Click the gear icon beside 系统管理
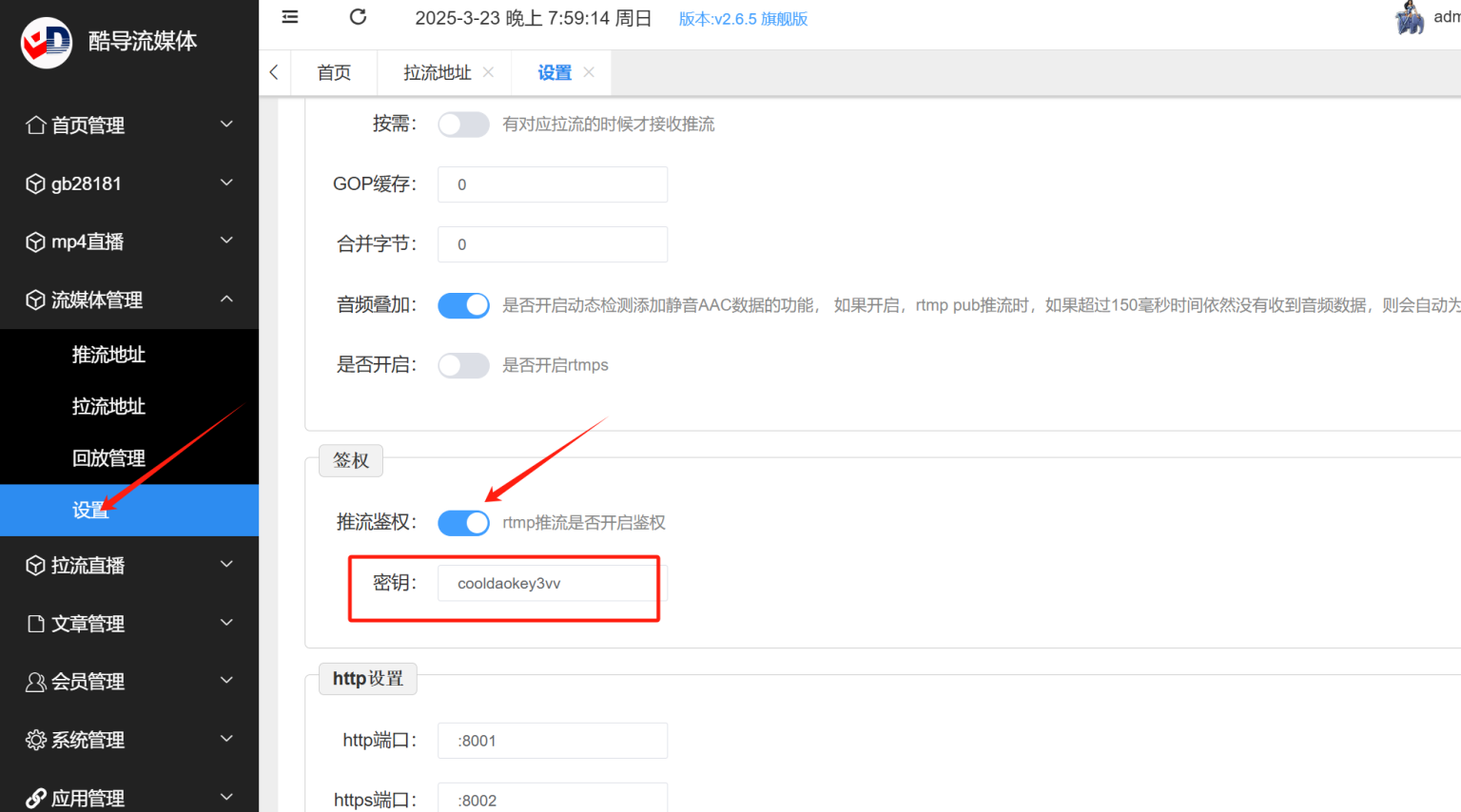The width and height of the screenshot is (1461, 812). (35, 740)
